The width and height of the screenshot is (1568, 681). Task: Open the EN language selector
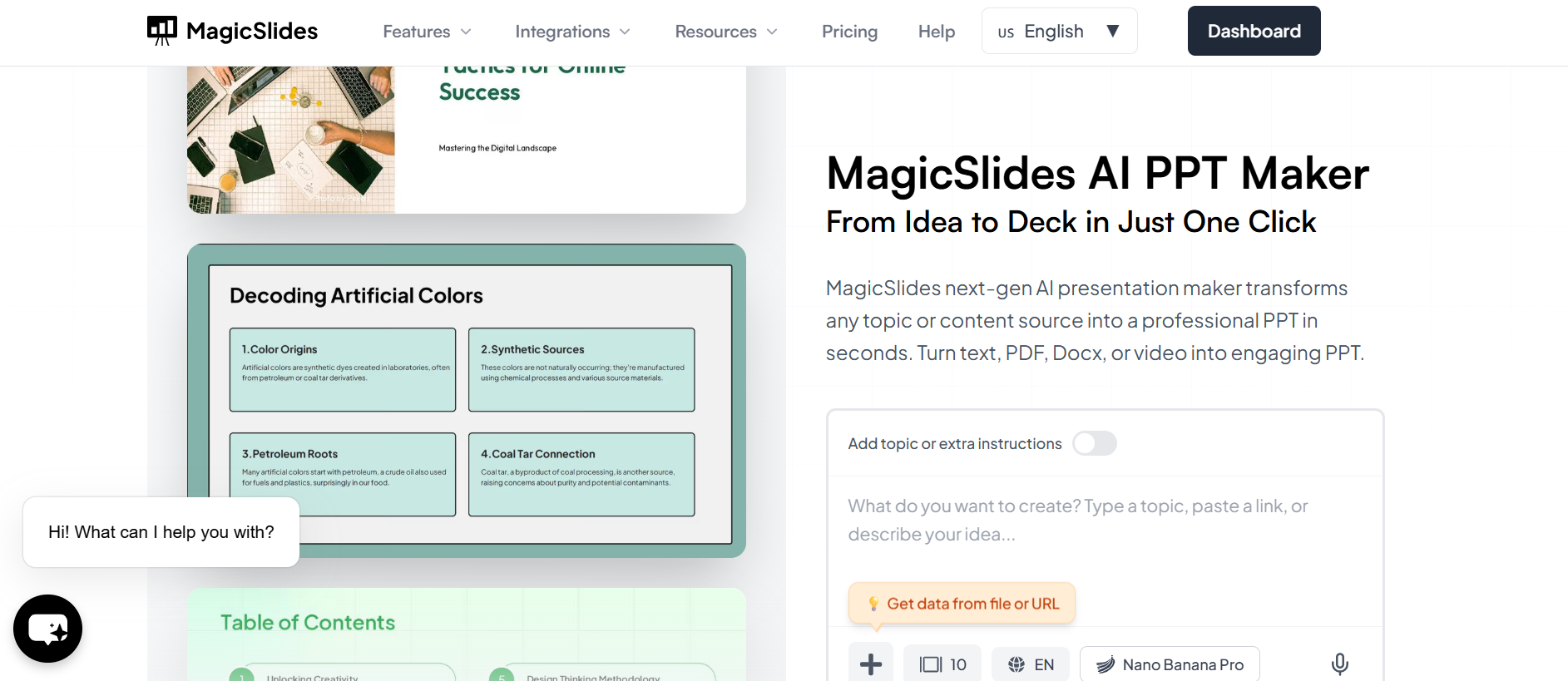point(1031,664)
